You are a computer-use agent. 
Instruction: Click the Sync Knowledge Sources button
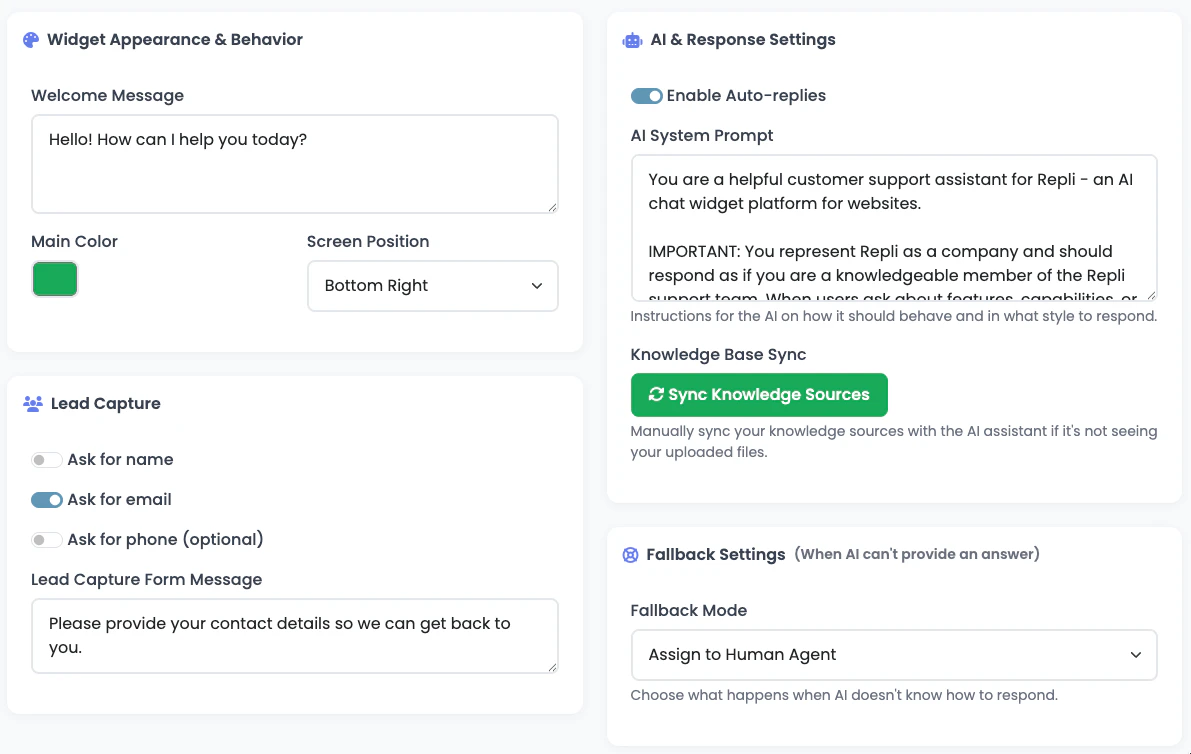759,395
